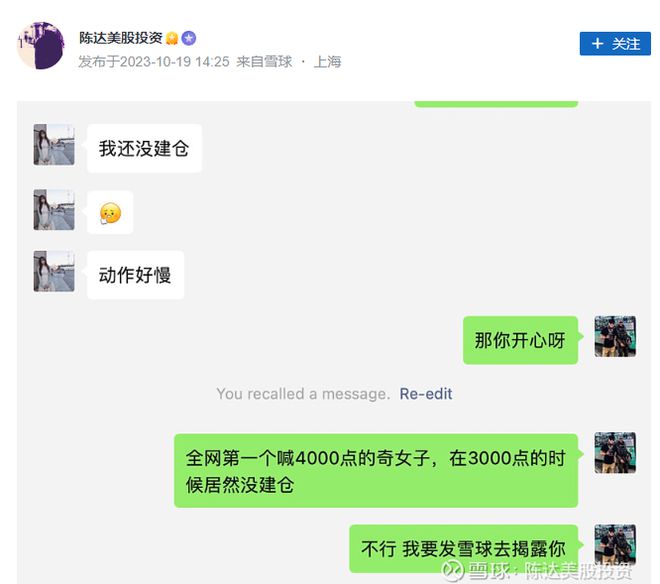The image size is (660, 584).
Task: Click the 雪球 watermark logo icon
Action: (x=453, y=571)
